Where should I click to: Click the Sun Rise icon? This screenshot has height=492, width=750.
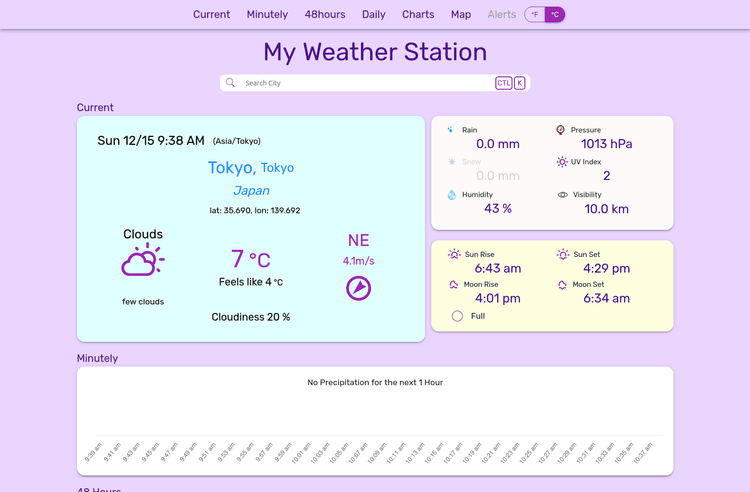pyautogui.click(x=454, y=254)
